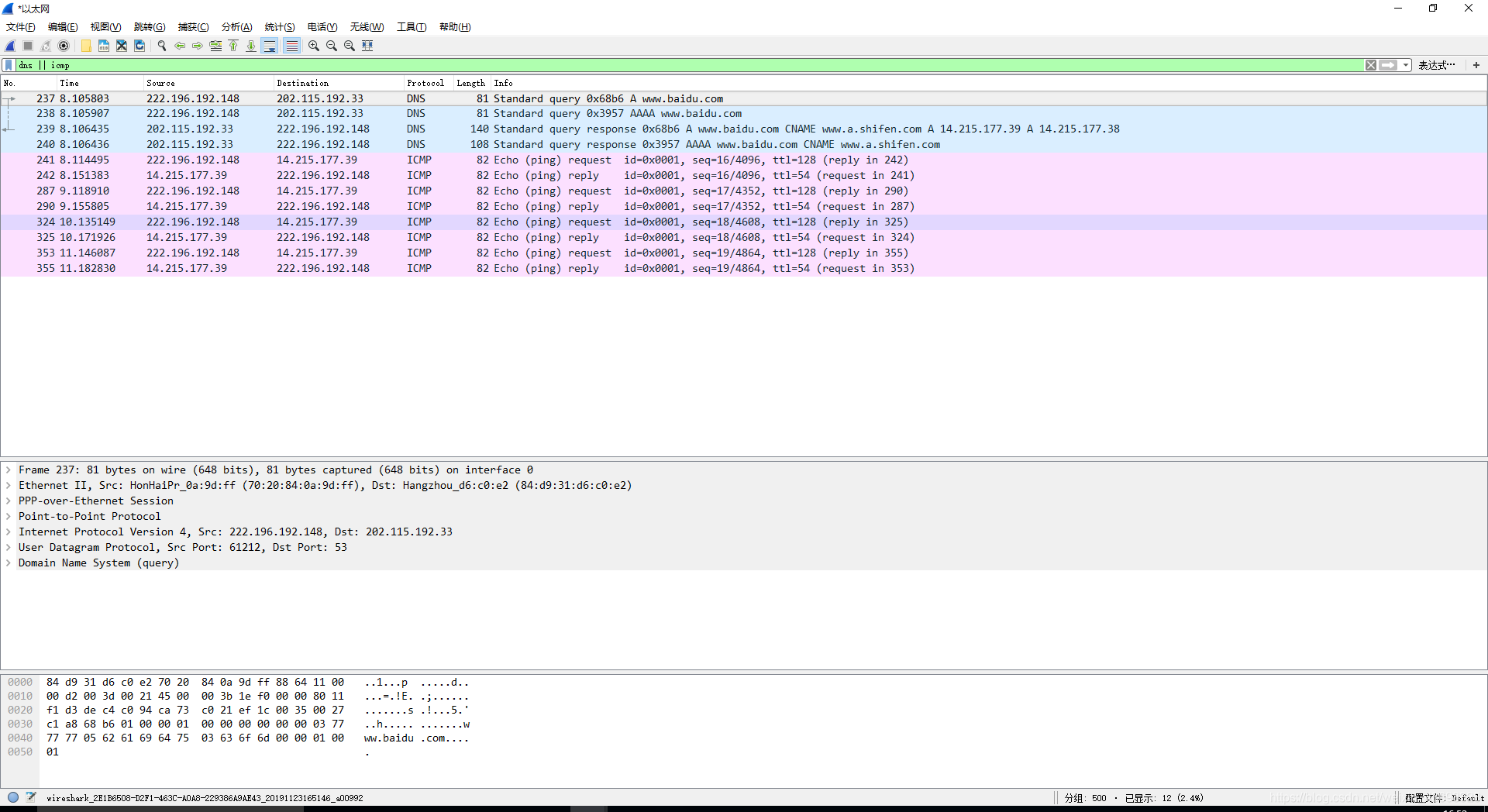Viewport: 1488px width, 812px height.
Task: Zoom in packet text
Action: (x=314, y=46)
